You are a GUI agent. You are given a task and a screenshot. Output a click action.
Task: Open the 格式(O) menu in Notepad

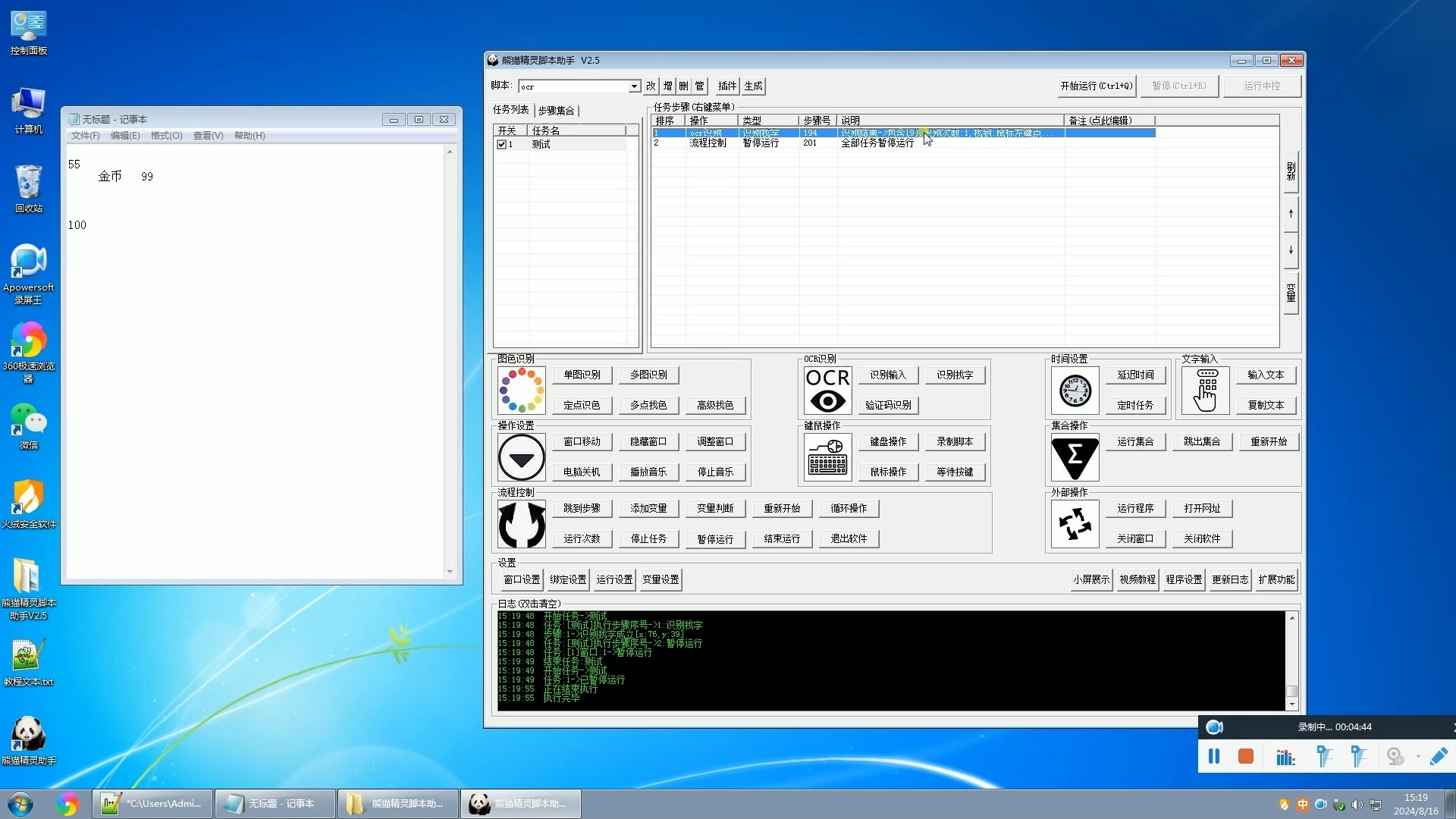click(166, 136)
